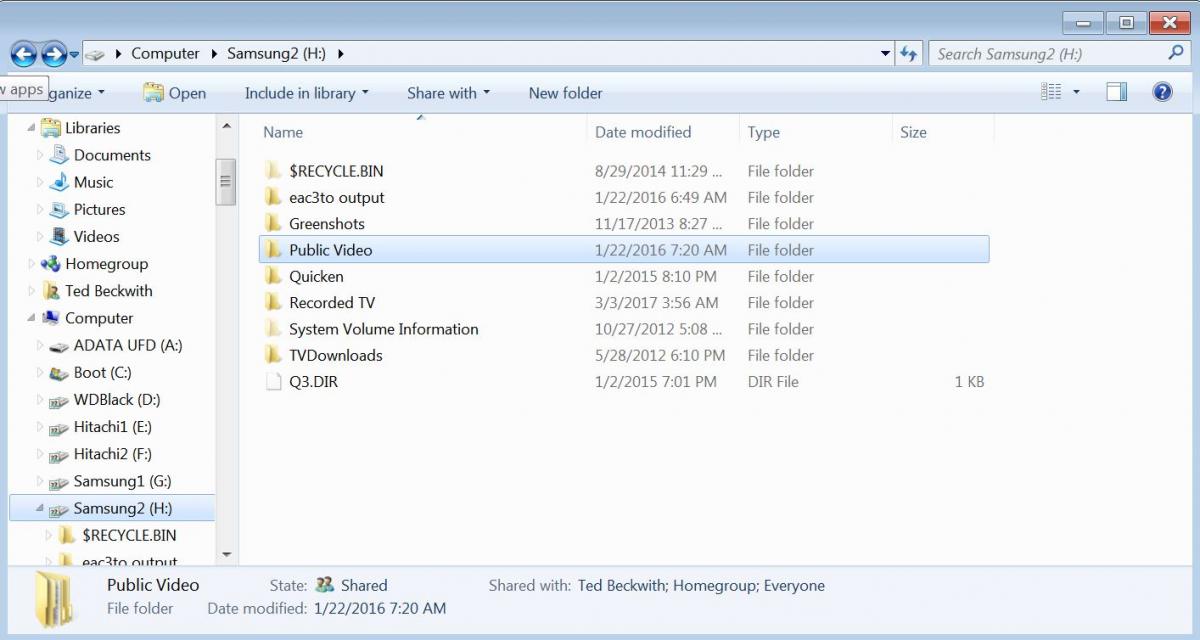The height and width of the screenshot is (640, 1200).
Task: Expand $RECYCLE.BIN in the navigation tree
Action: point(49,536)
